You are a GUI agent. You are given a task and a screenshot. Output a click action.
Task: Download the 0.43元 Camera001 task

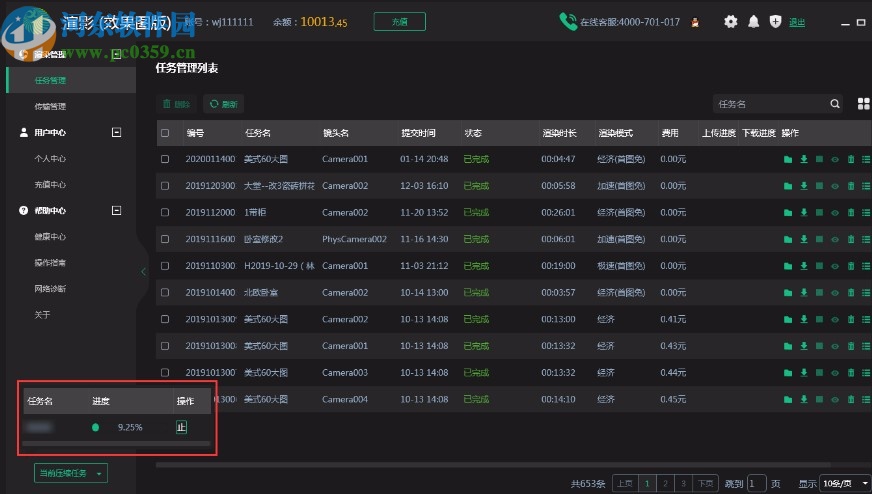804,346
